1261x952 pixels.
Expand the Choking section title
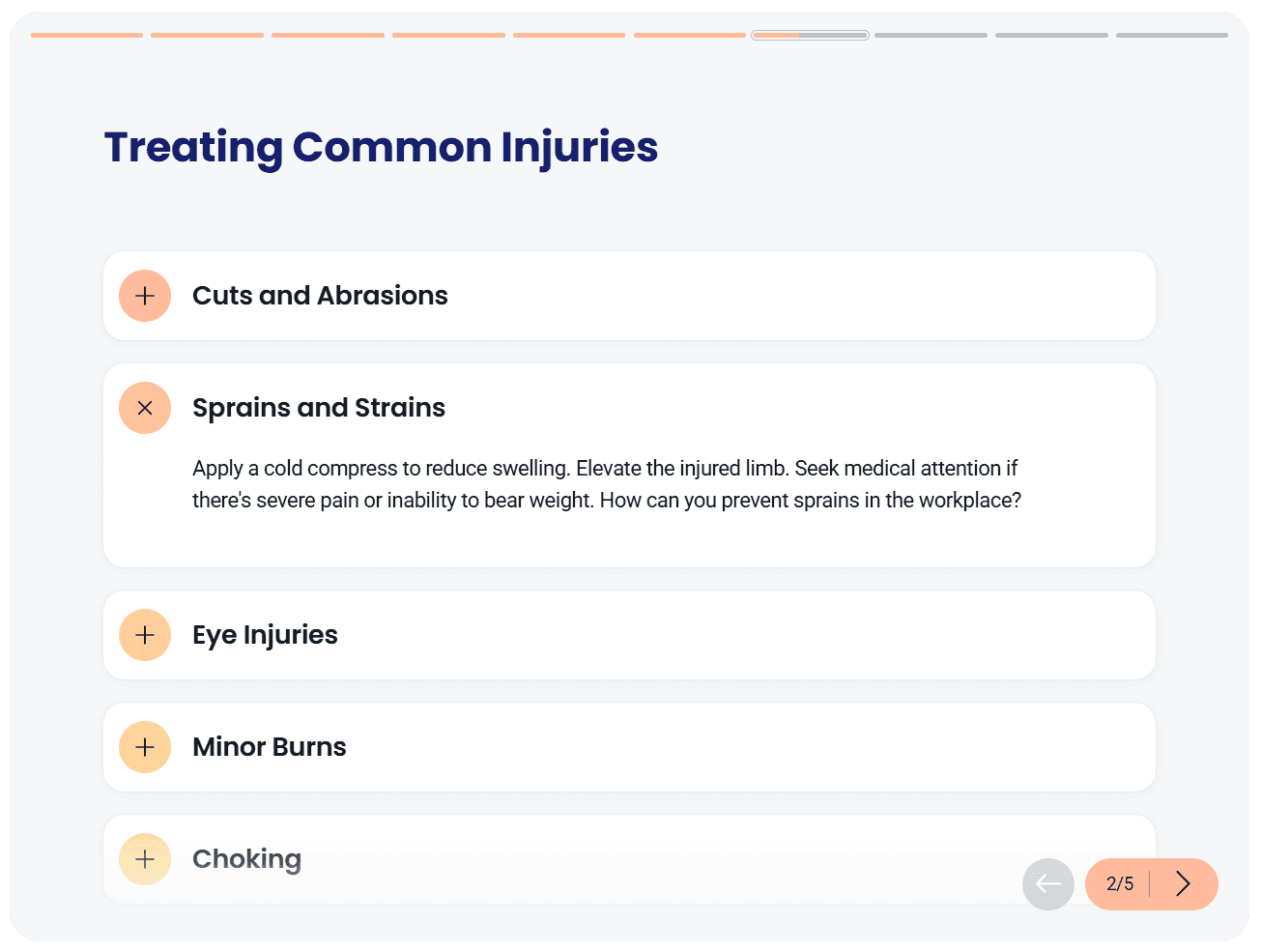(246, 859)
